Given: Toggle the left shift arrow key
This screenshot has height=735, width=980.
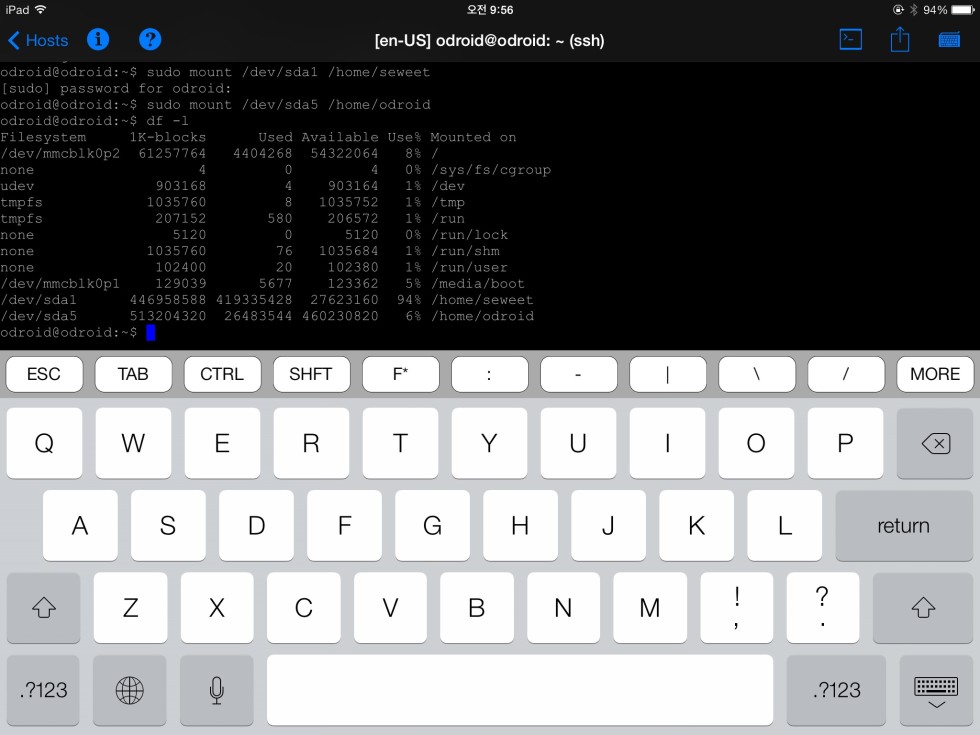Looking at the screenshot, I should [44, 608].
